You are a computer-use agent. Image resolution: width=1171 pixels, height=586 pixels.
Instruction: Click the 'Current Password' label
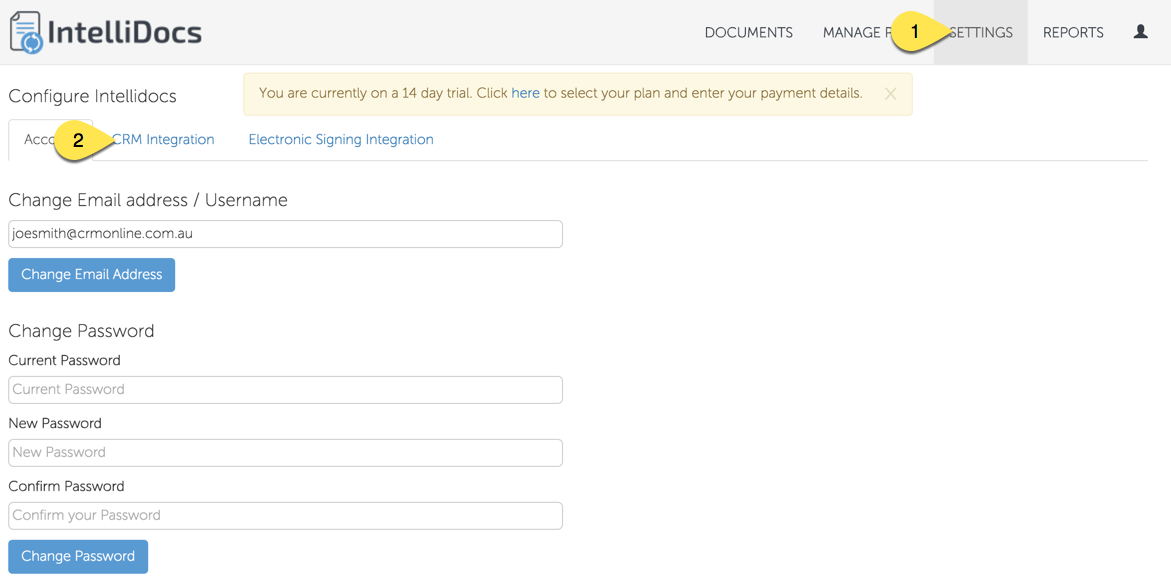click(x=64, y=361)
